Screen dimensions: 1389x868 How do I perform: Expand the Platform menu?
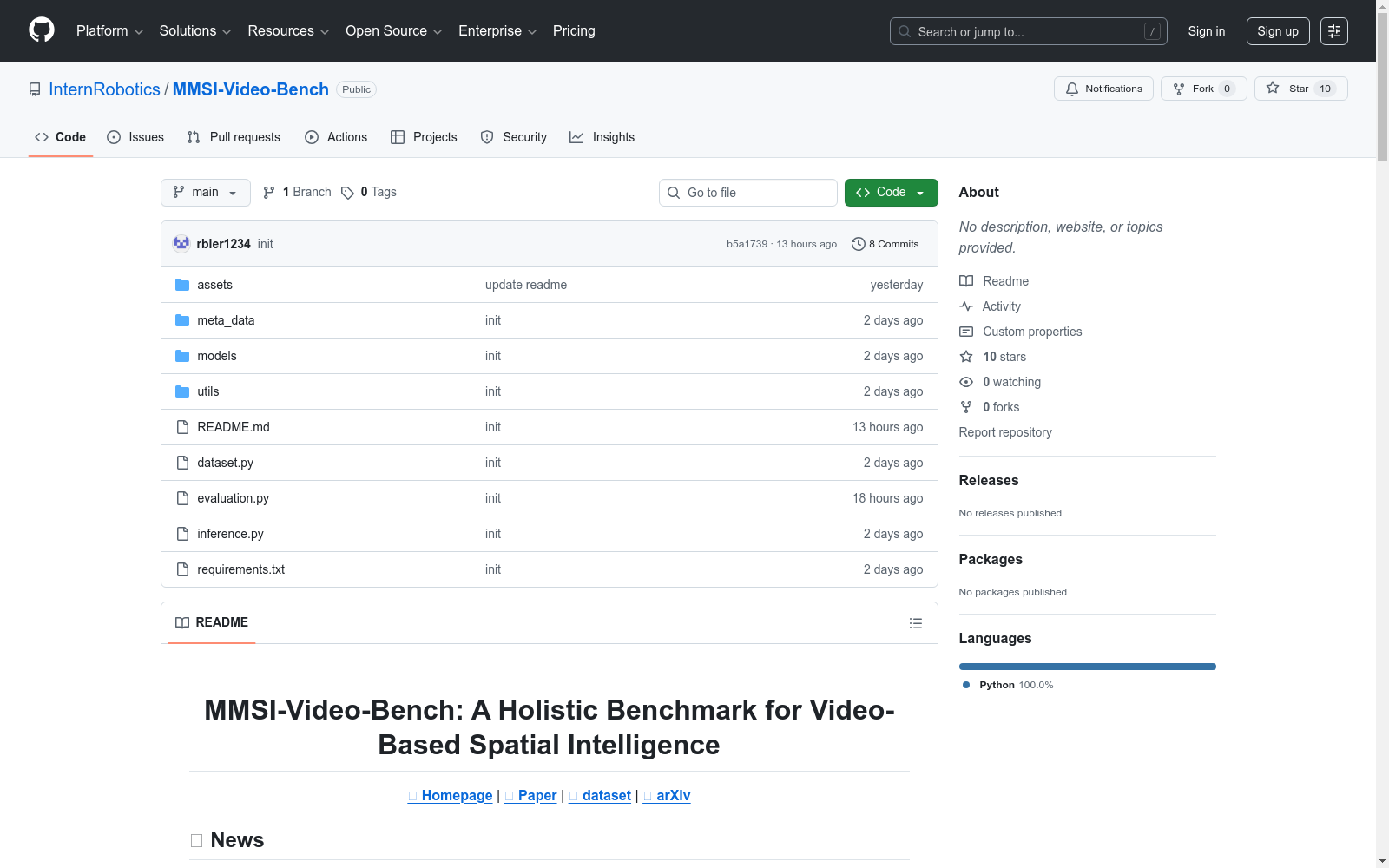pos(109,31)
